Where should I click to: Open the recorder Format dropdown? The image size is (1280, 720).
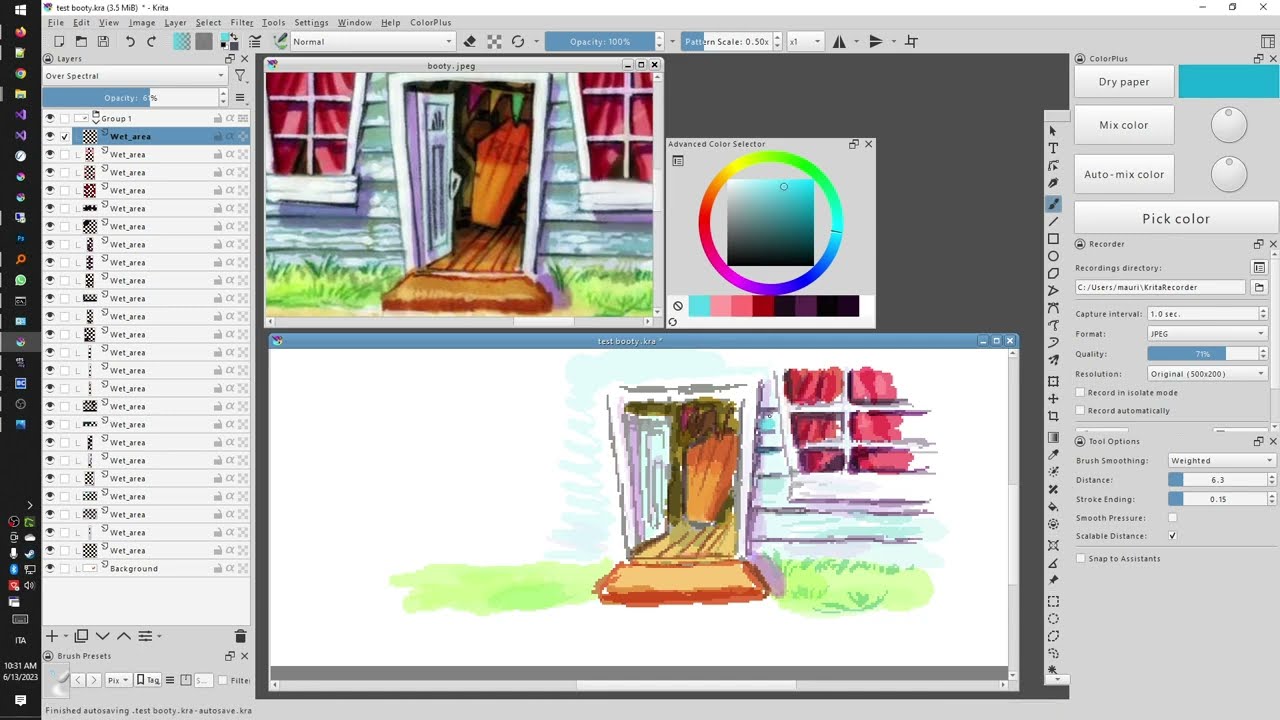pyautogui.click(x=1208, y=334)
